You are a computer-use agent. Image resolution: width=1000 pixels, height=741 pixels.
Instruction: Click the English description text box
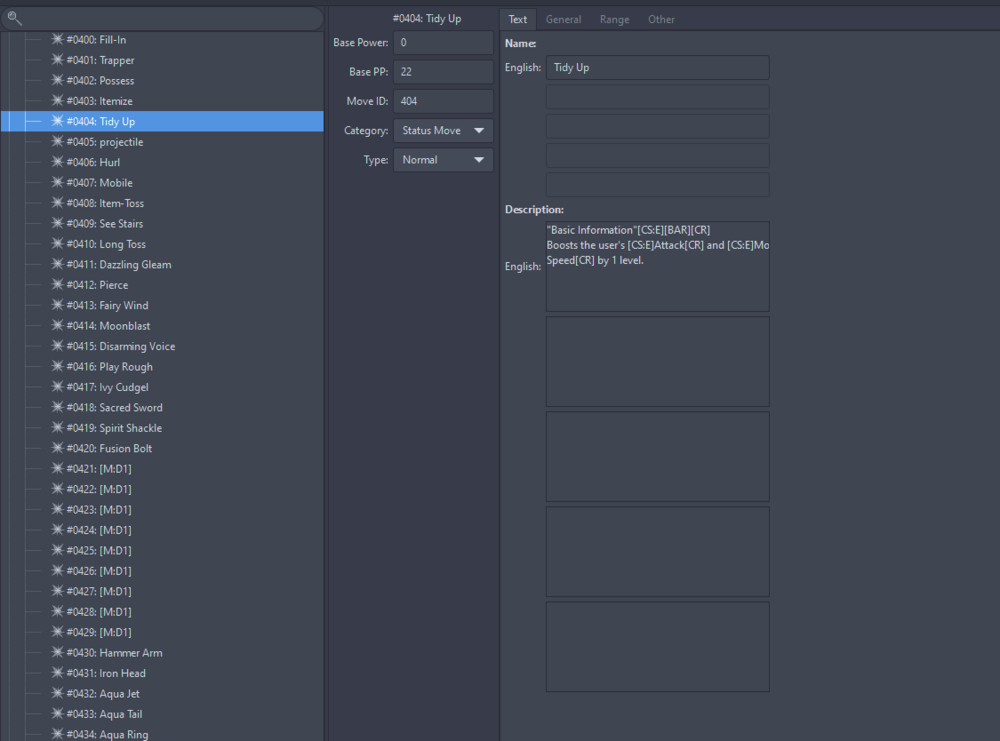[x=657, y=265]
